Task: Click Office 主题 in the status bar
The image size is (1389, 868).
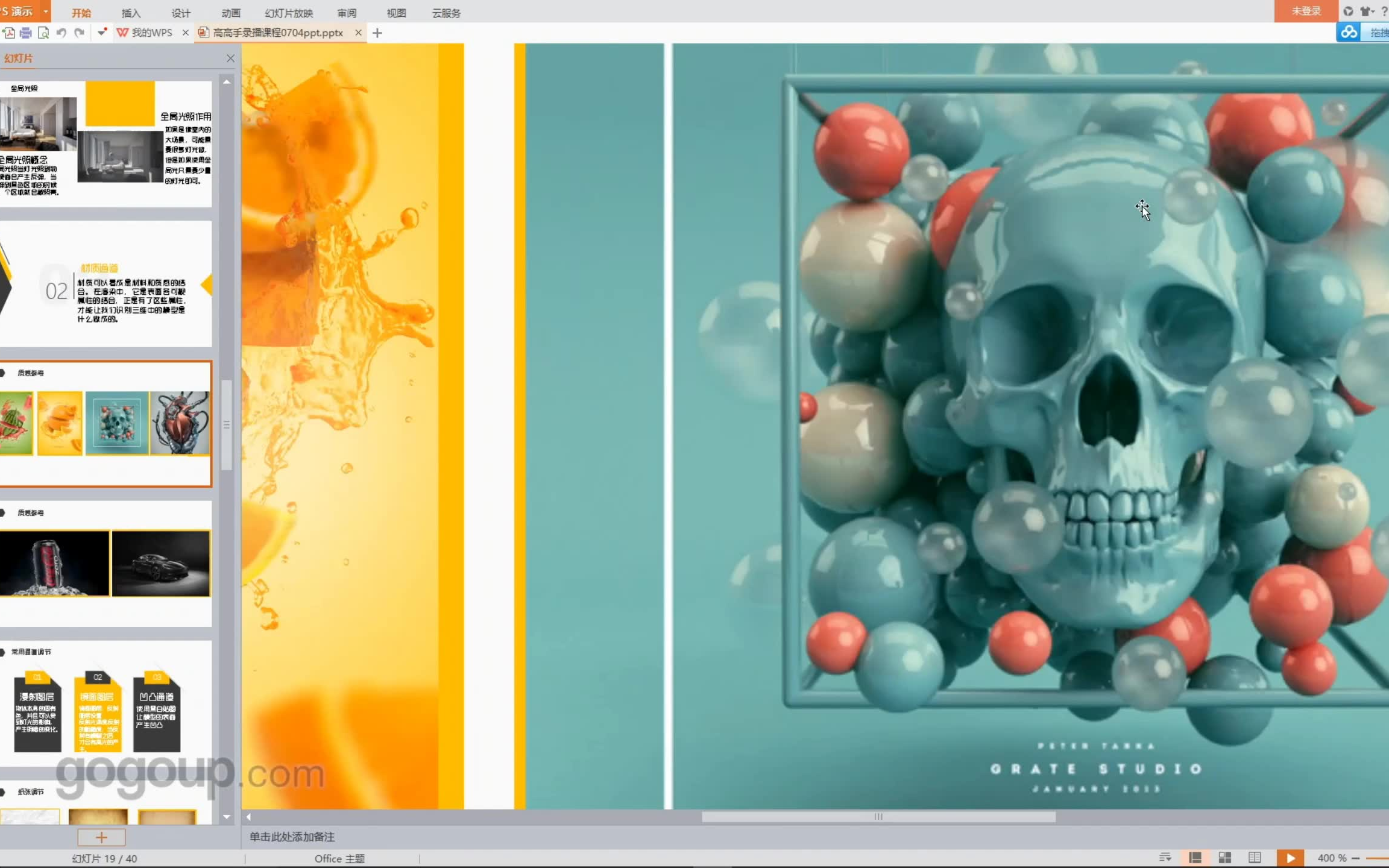Action: click(x=339, y=858)
